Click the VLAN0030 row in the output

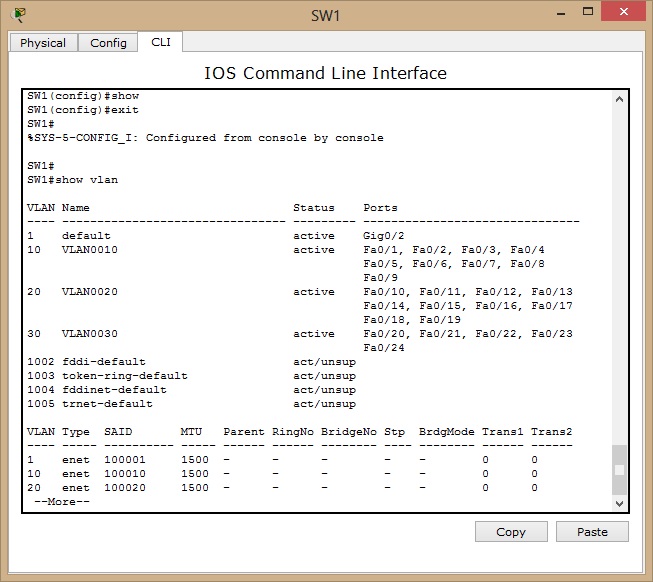[x=90, y=334]
